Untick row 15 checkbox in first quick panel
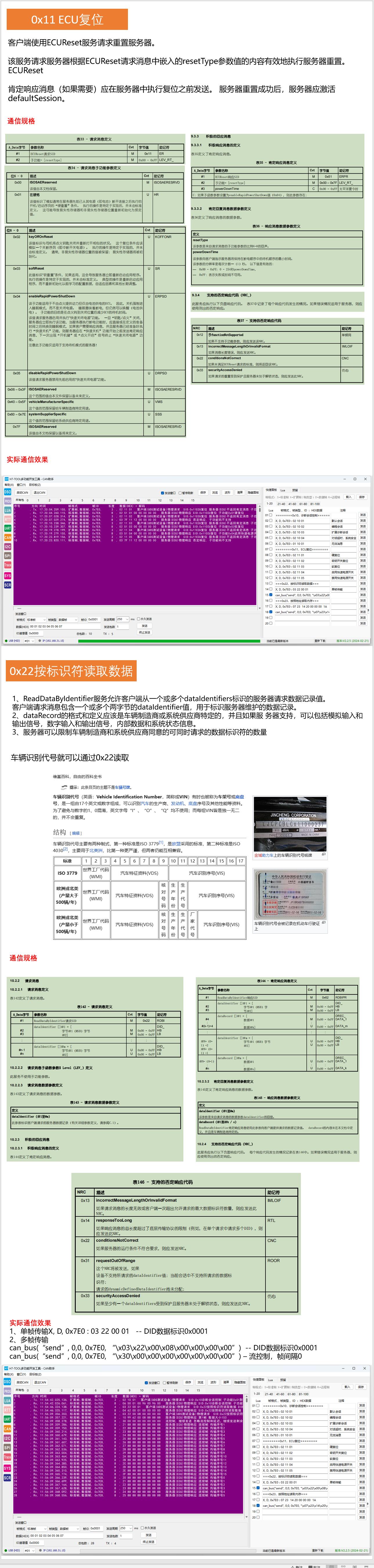 click(271, 595)
